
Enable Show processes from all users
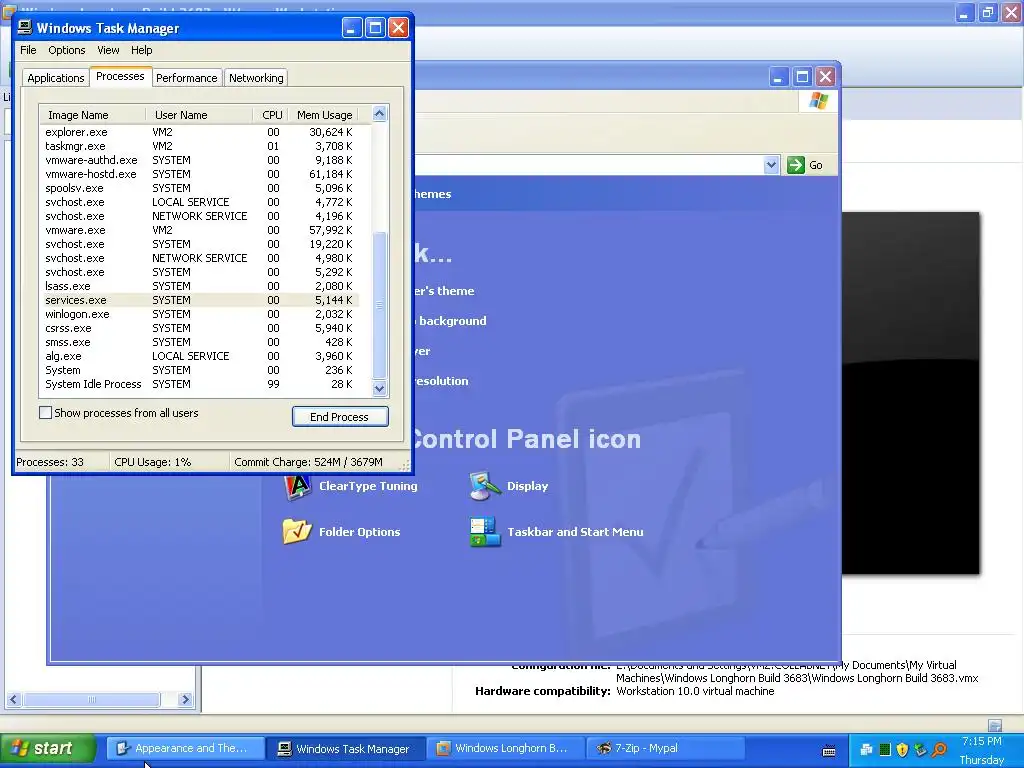(x=46, y=413)
